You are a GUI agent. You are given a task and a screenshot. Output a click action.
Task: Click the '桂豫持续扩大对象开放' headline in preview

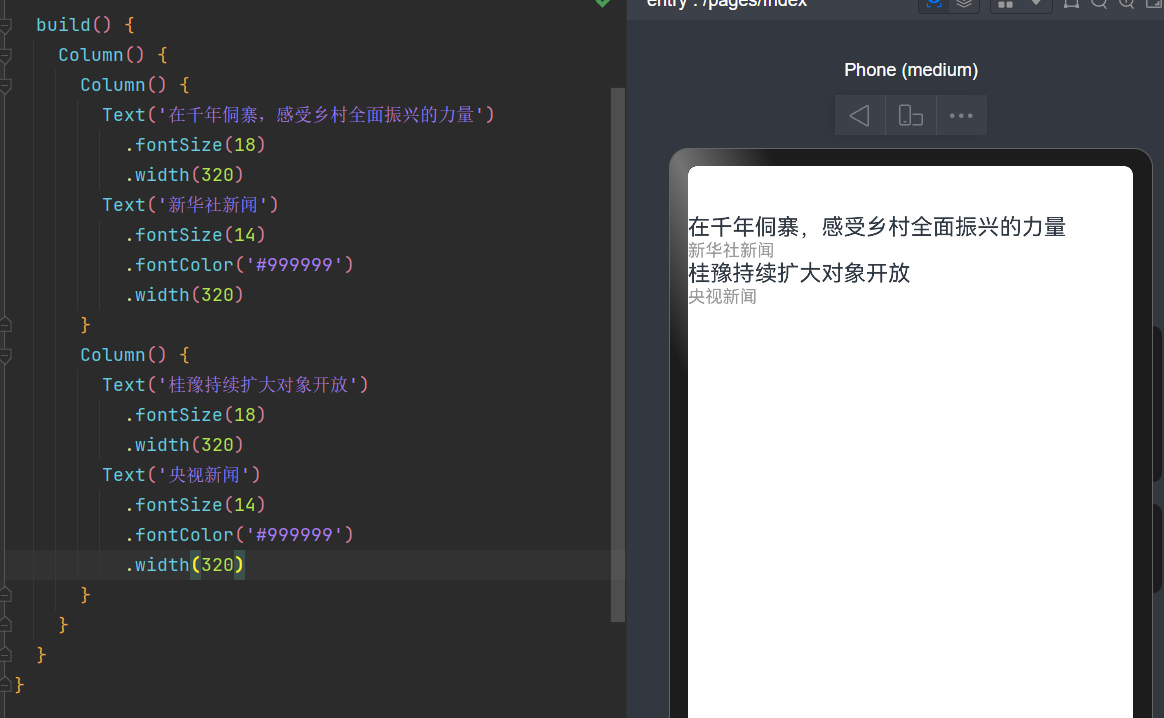[x=799, y=273]
